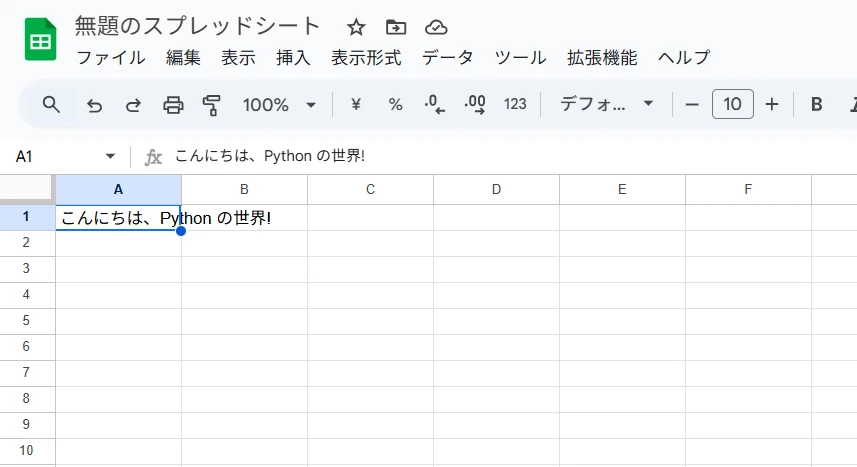Open the name box dropdown arrow
857x467 pixels.
click(x=110, y=157)
